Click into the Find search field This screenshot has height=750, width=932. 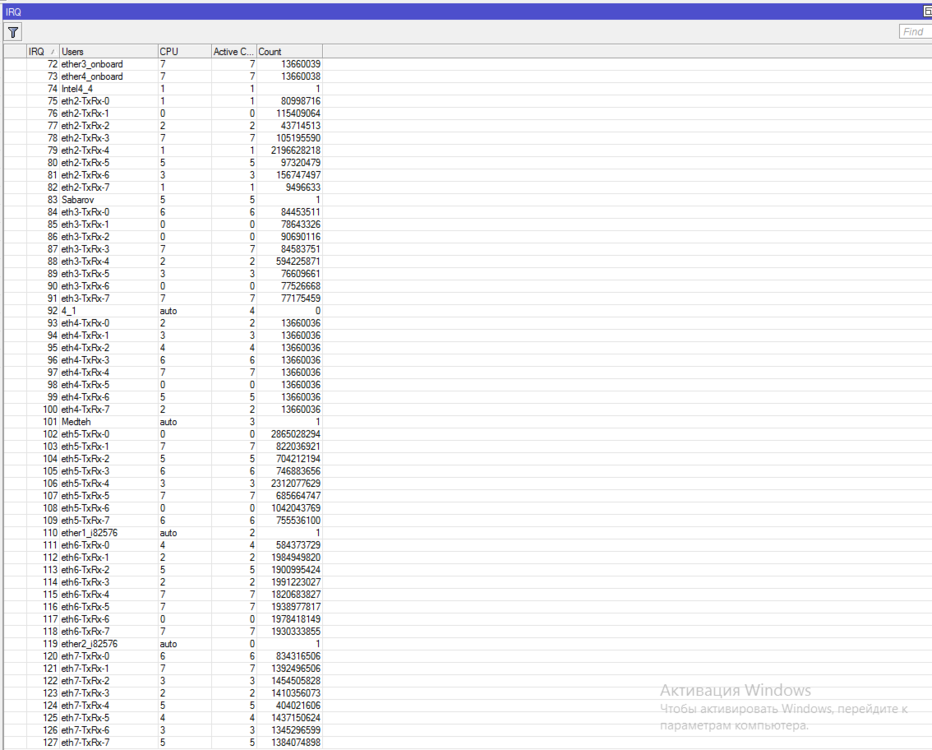pyautogui.click(x=915, y=32)
